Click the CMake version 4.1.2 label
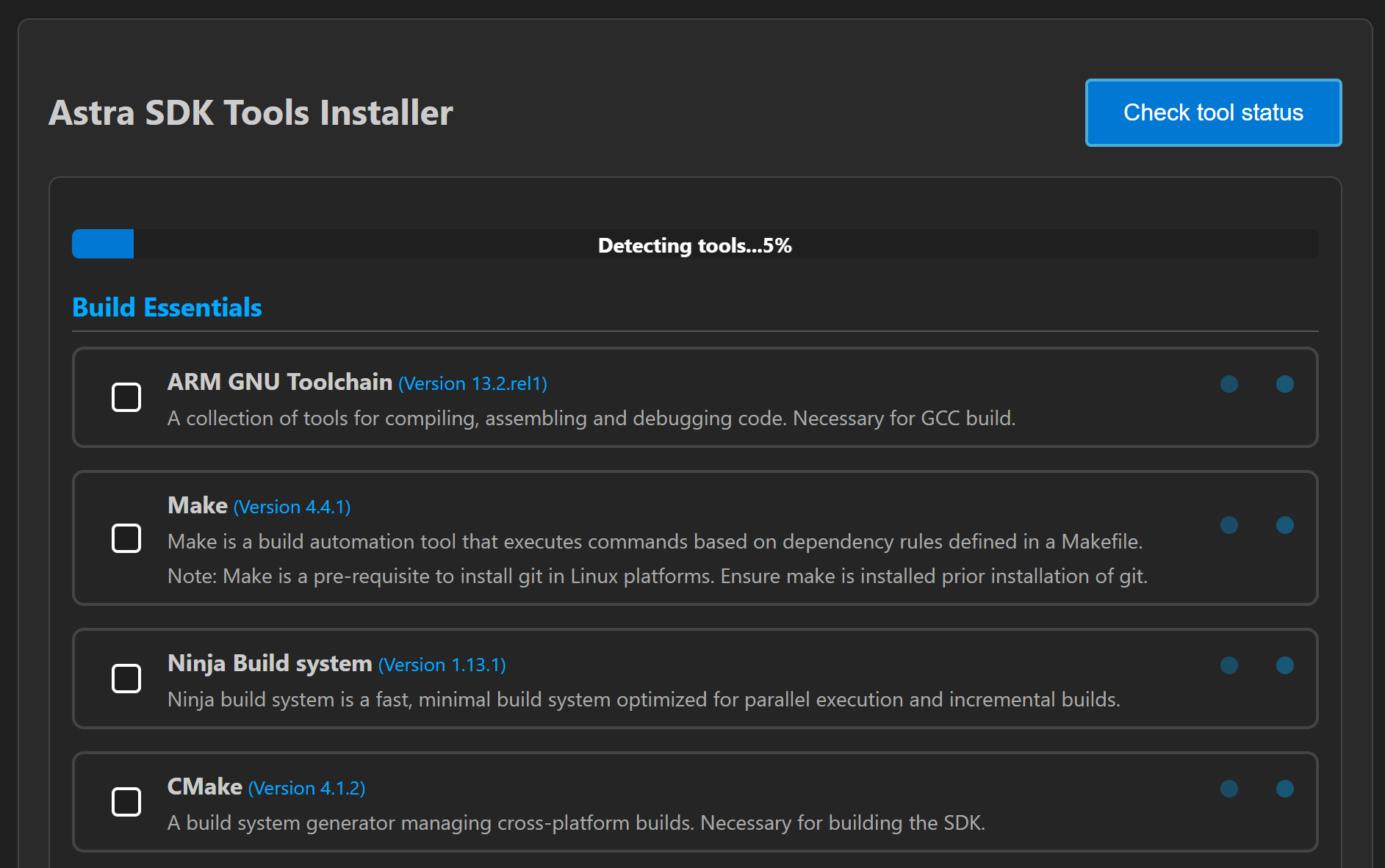Screen dimensions: 1385x868 [x=306, y=789]
